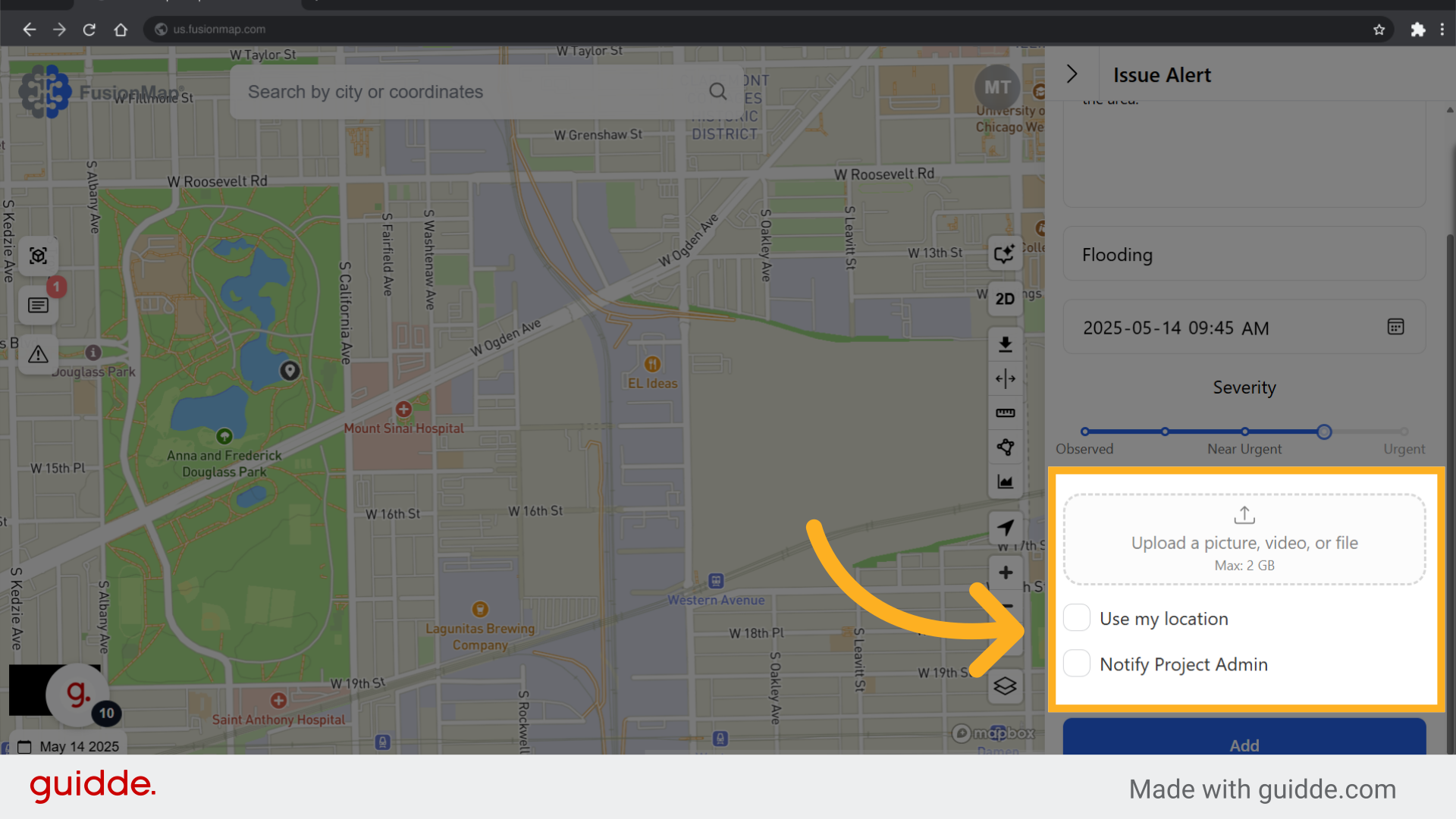Open the notes panel with badge 1
The height and width of the screenshot is (819, 1456).
pos(39,305)
